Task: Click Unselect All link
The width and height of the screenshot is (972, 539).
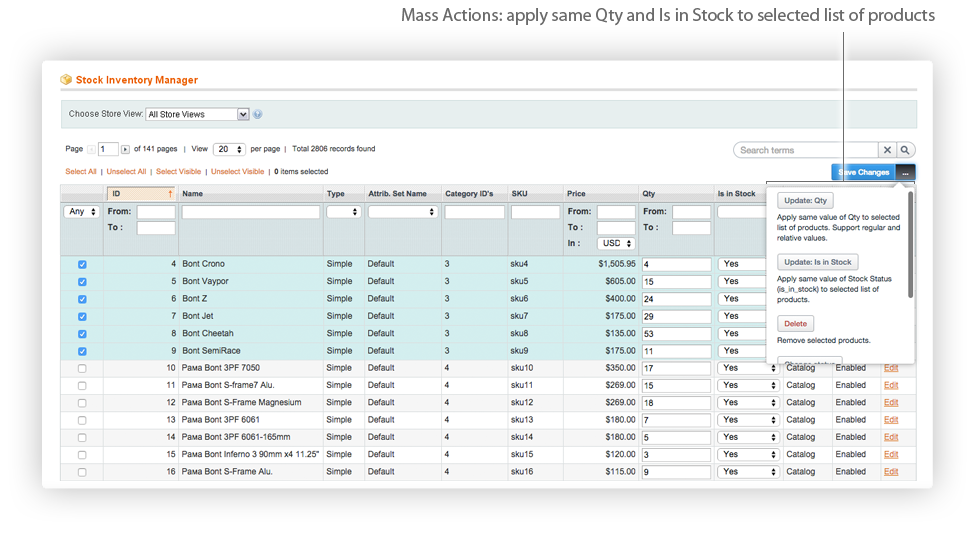Action: click(126, 172)
